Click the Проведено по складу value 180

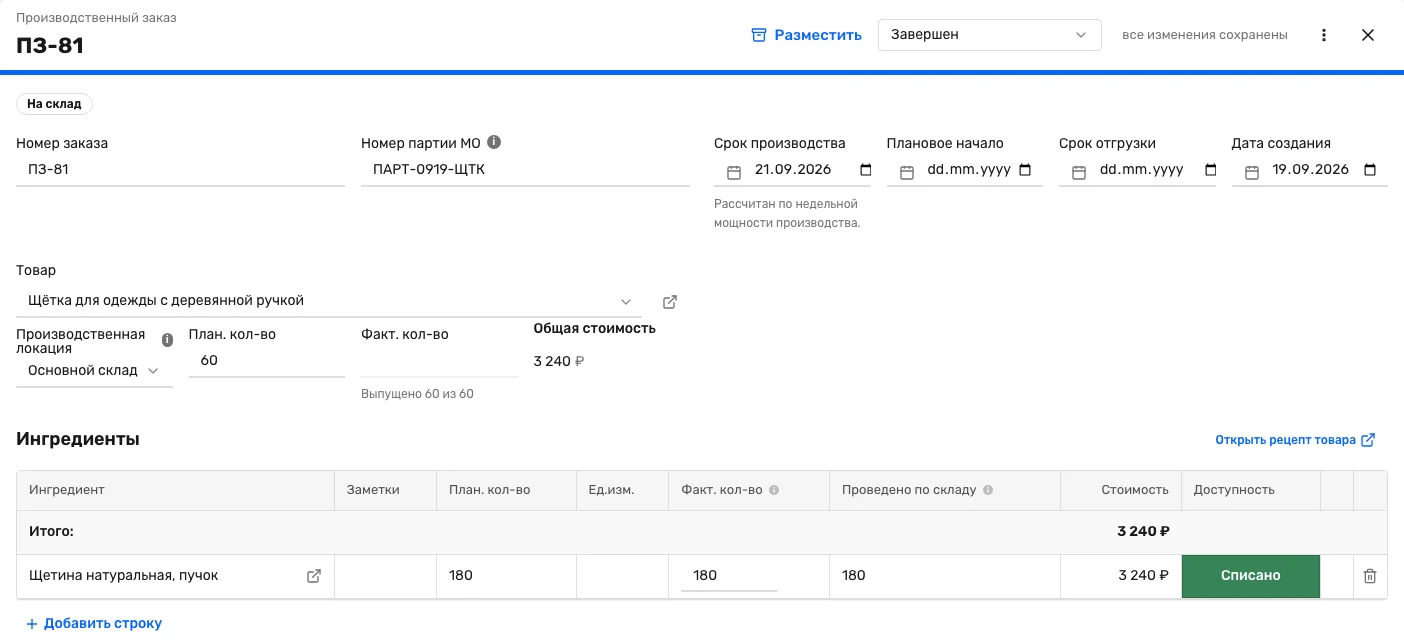click(x=854, y=576)
